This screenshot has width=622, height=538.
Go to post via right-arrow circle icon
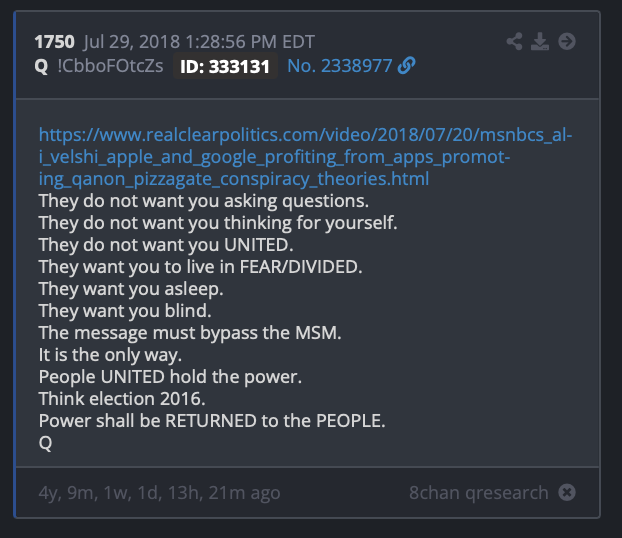[x=567, y=41]
